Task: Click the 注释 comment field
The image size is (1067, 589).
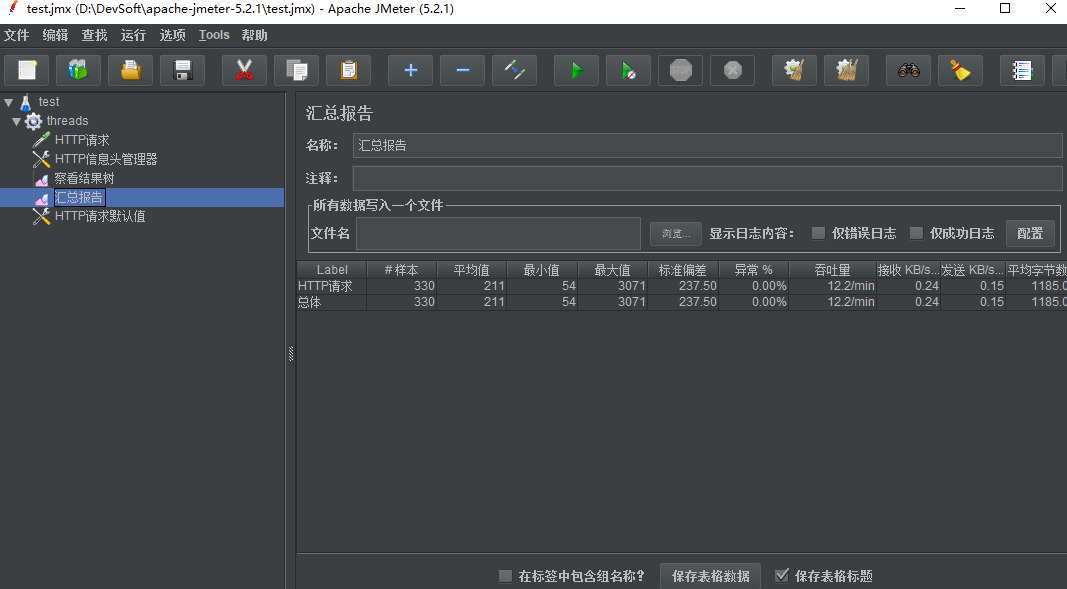Action: tap(708, 178)
